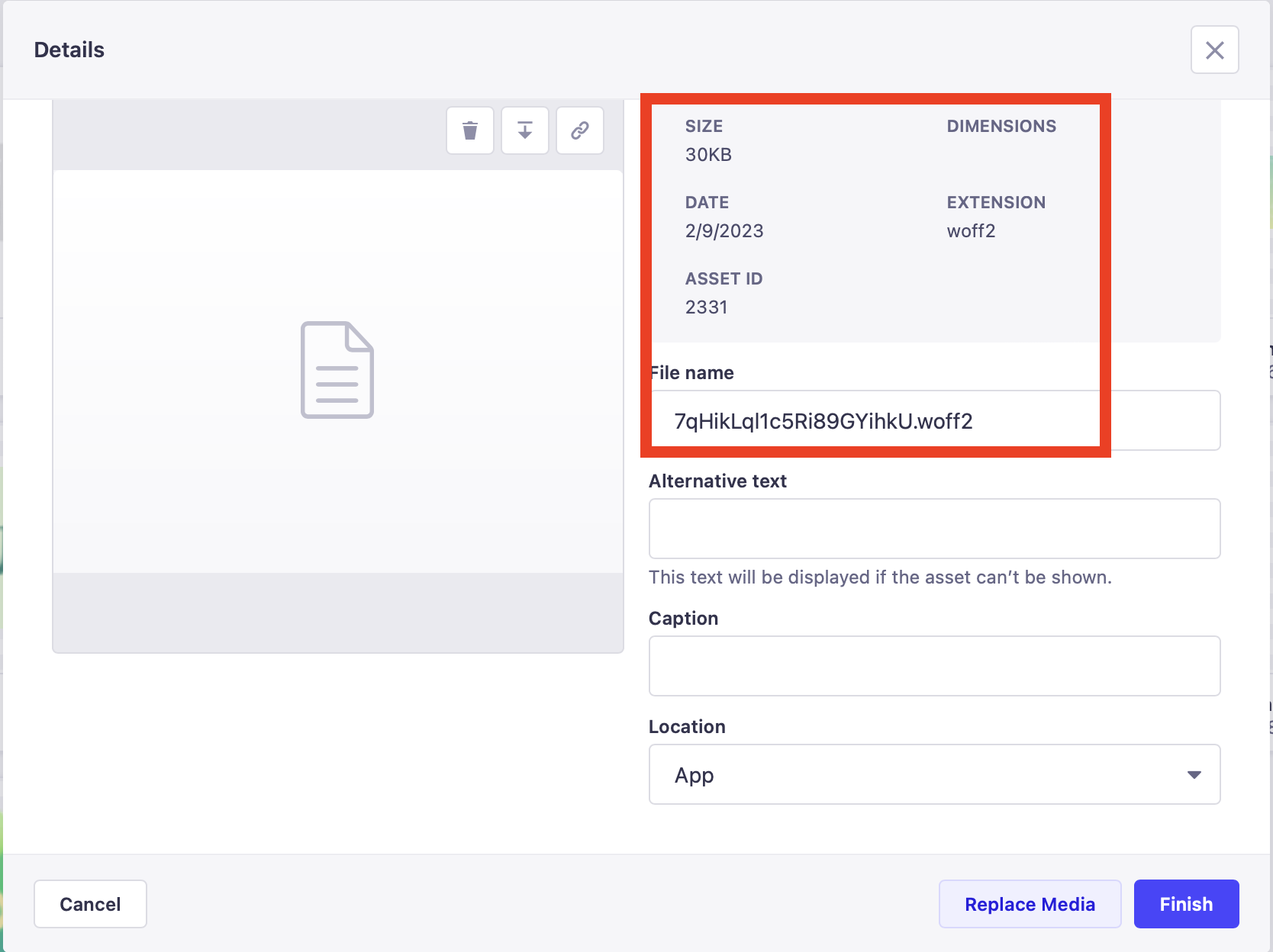Select the trash can icon above the preview

469,130
